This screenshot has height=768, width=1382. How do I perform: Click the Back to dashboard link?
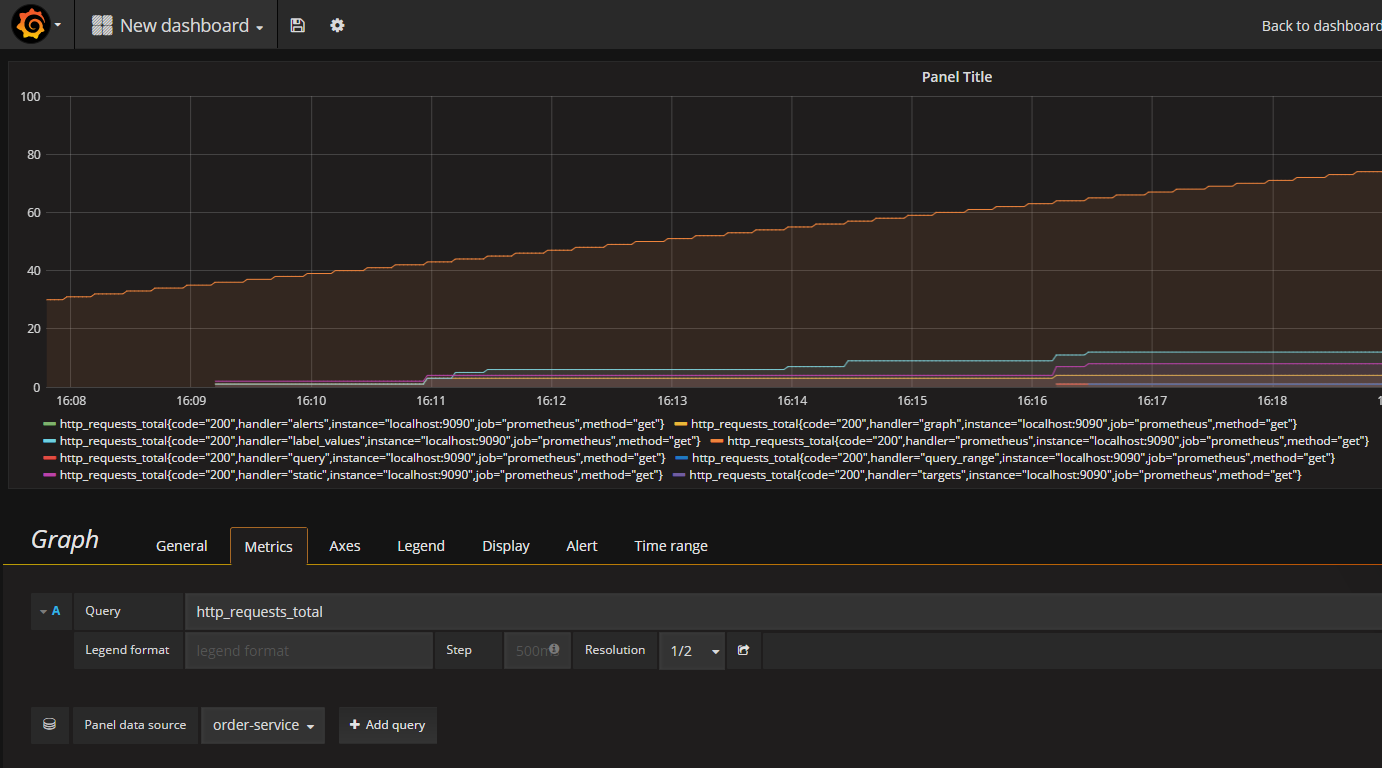1320,26
